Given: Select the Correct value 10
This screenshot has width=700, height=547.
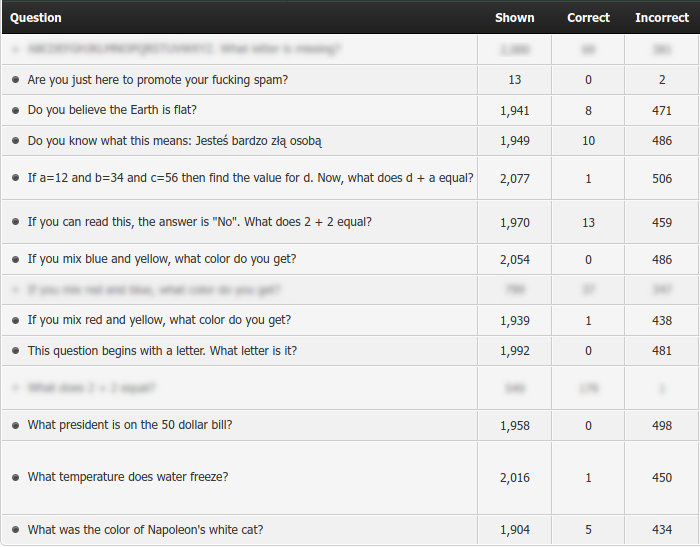Looking at the screenshot, I should [588, 141].
